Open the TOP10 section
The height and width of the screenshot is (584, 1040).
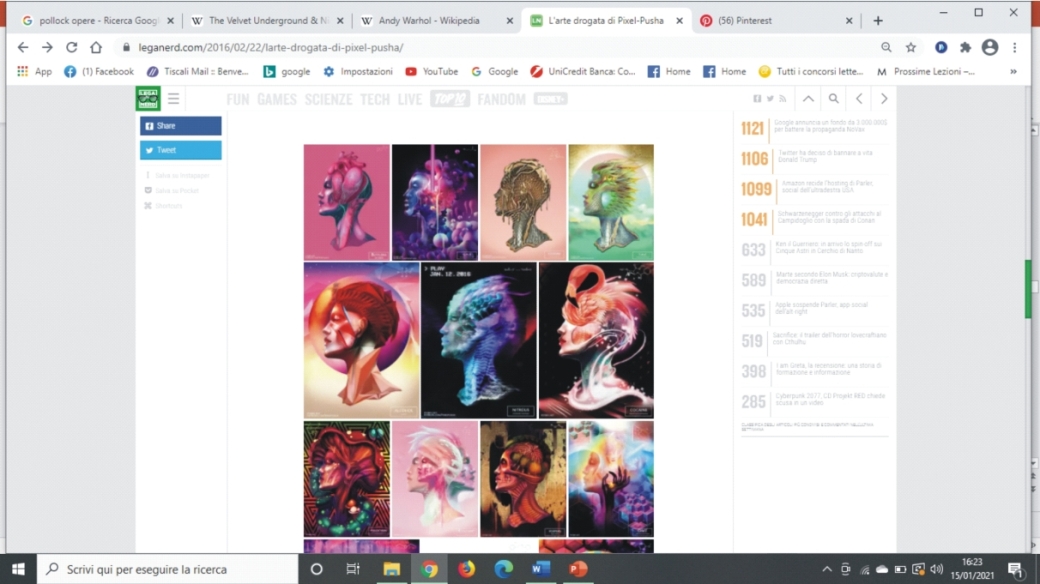tap(450, 99)
